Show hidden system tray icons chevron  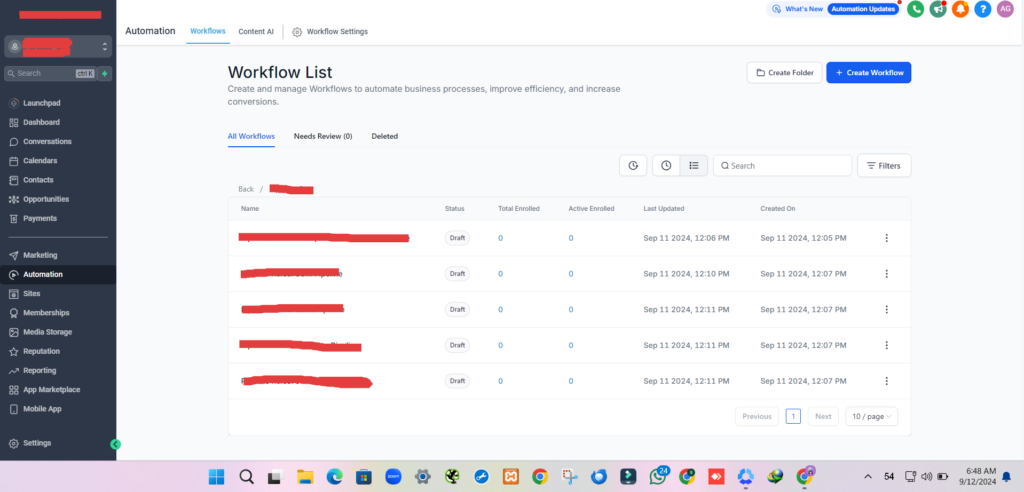click(x=868, y=476)
